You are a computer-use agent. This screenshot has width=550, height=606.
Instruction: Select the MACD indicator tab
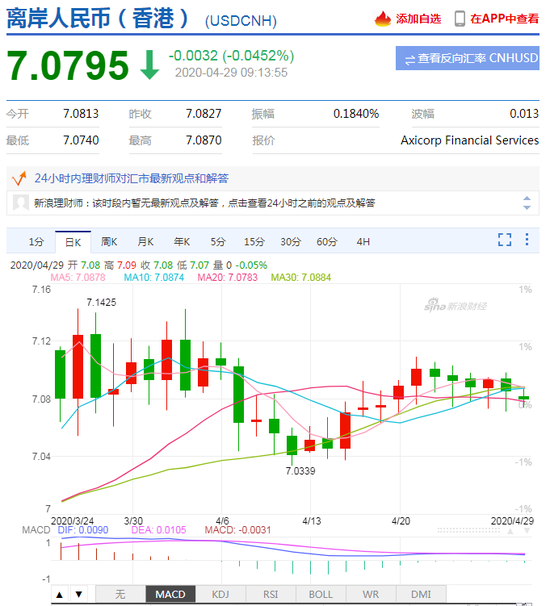(x=170, y=594)
